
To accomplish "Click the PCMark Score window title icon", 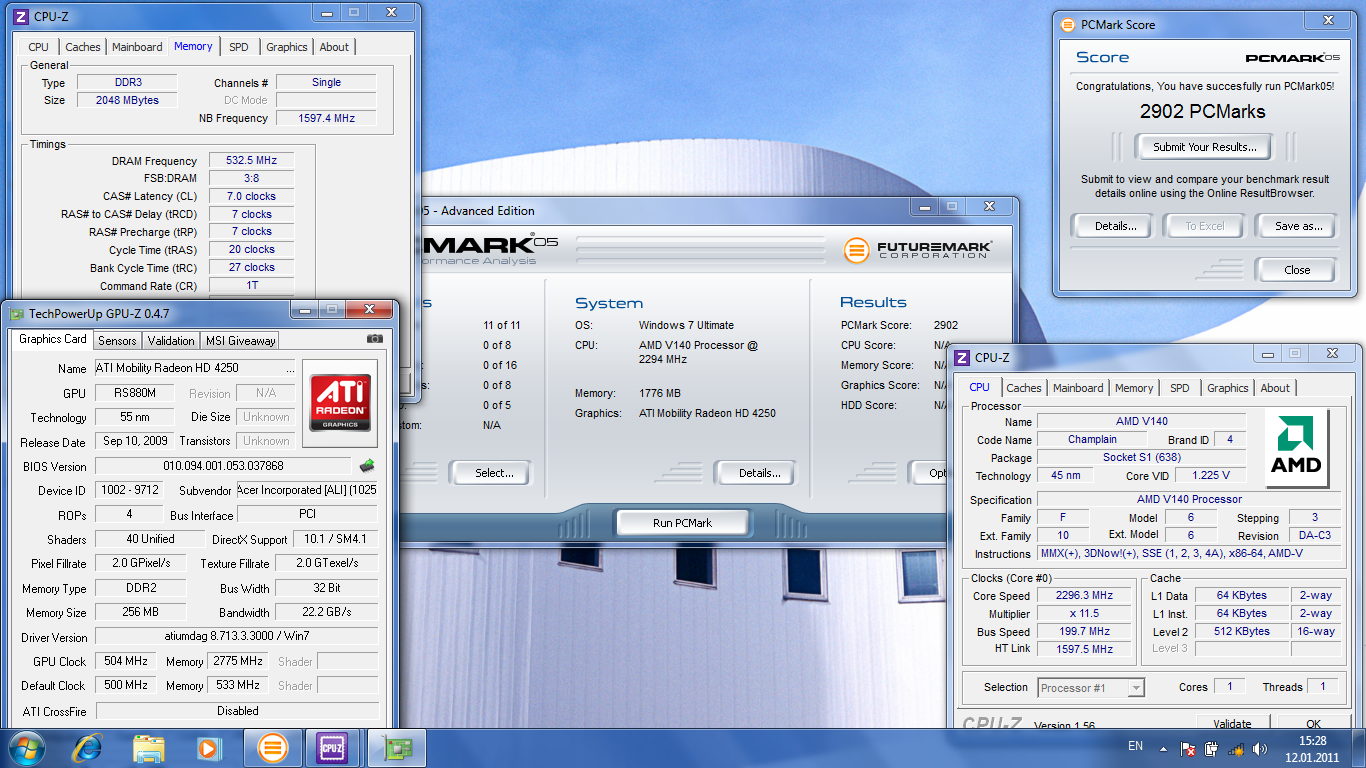I will 1068,24.
